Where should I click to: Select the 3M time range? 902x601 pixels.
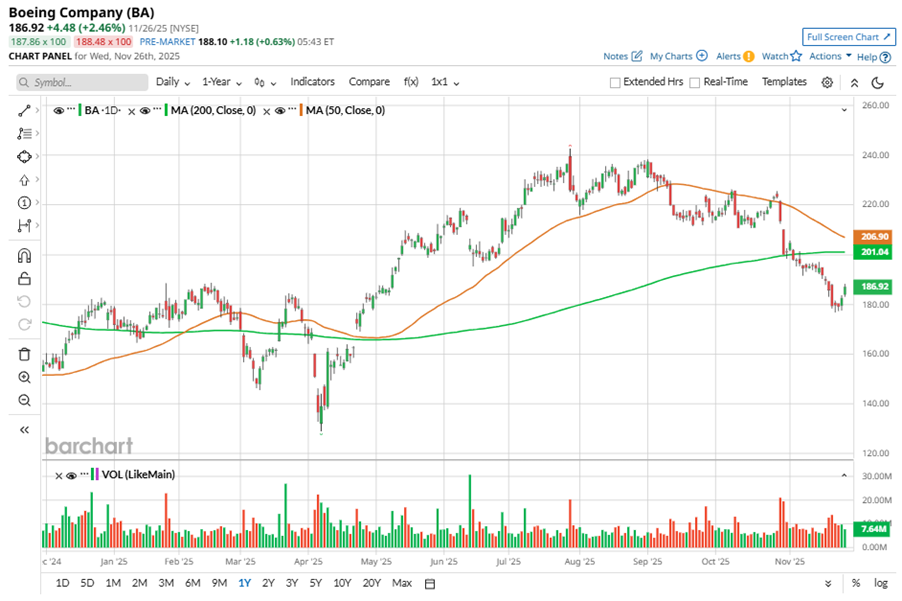[x=166, y=583]
